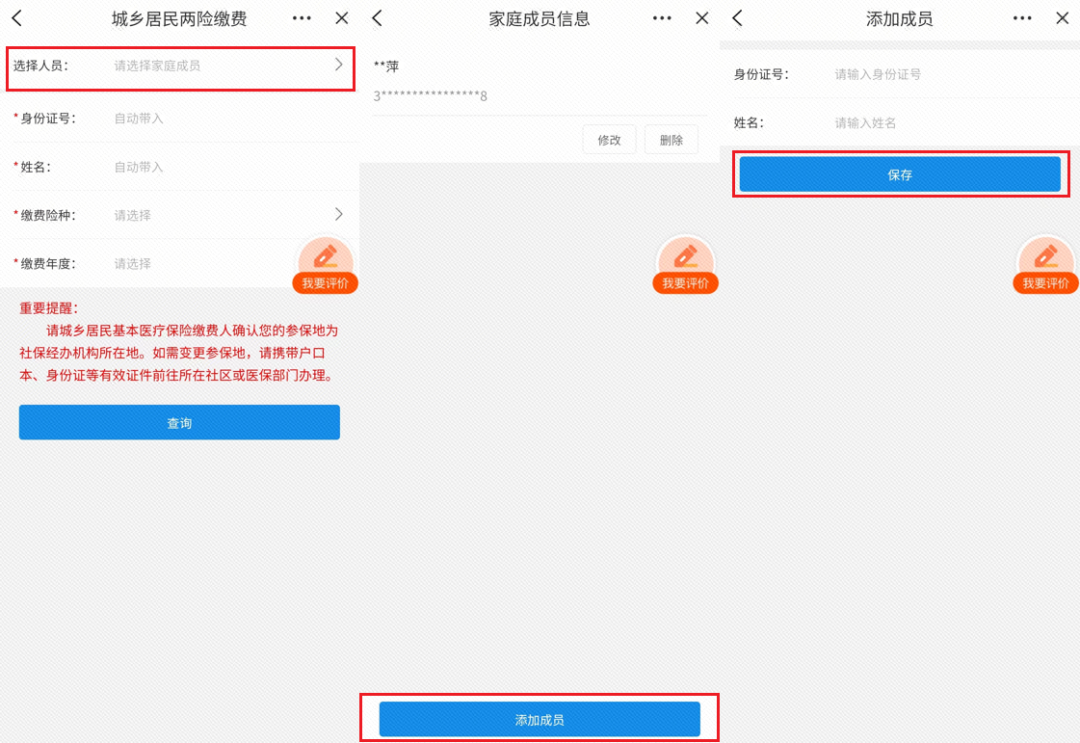Expand the 缴费险种 insurance type dropdown

click(x=180, y=215)
